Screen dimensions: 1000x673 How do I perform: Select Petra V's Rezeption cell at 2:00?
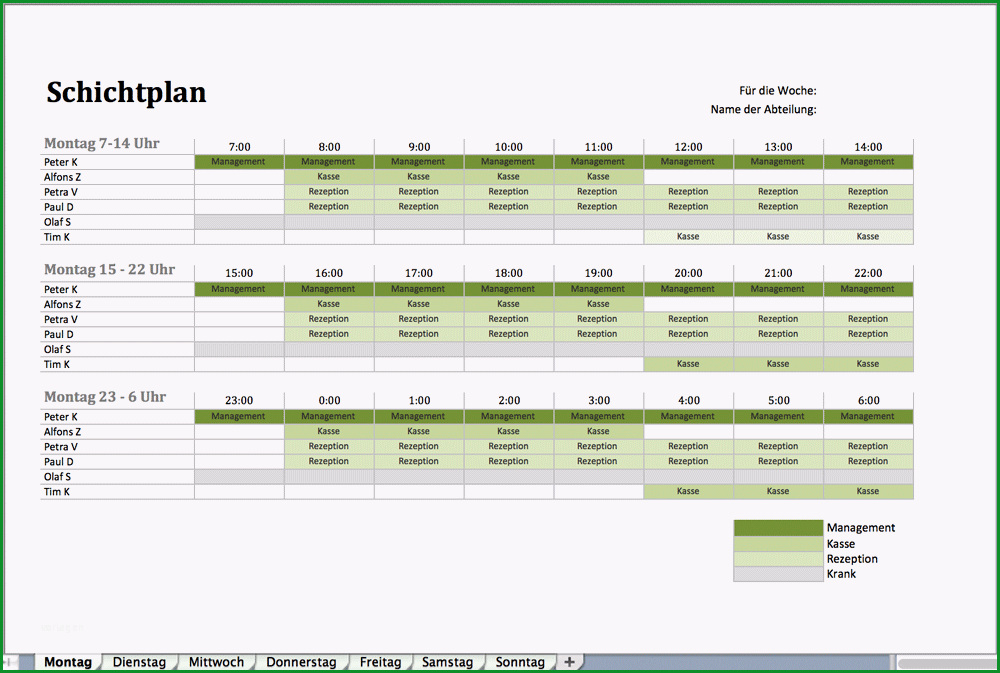508,447
